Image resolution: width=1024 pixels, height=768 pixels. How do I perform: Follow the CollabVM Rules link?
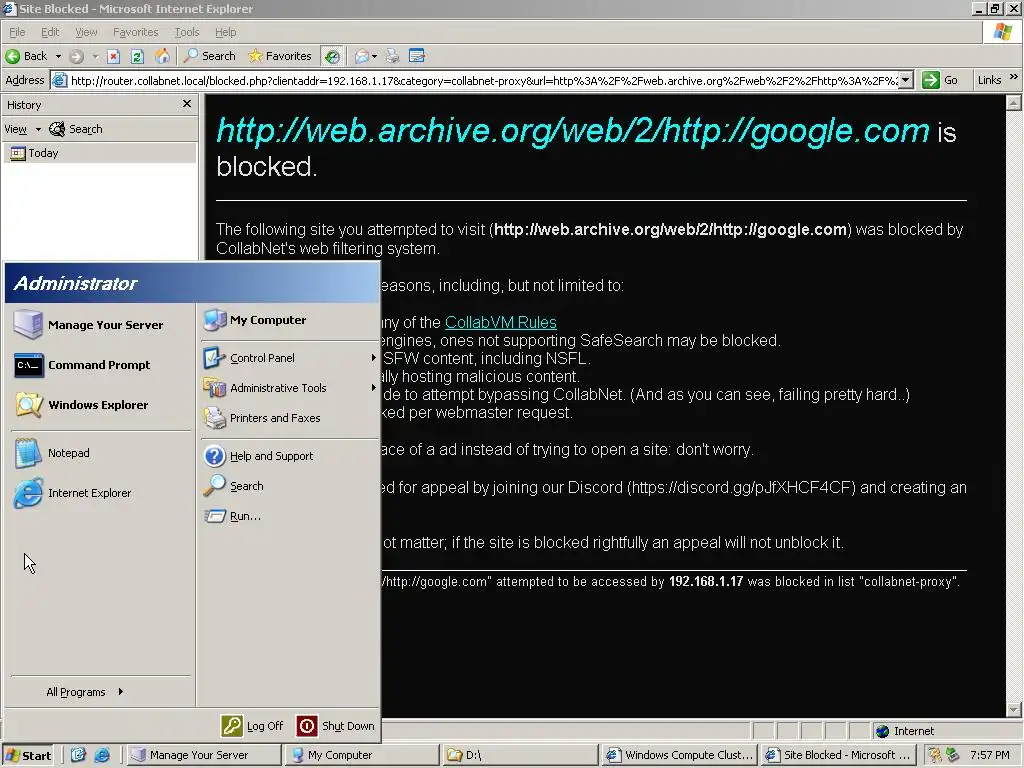point(501,322)
